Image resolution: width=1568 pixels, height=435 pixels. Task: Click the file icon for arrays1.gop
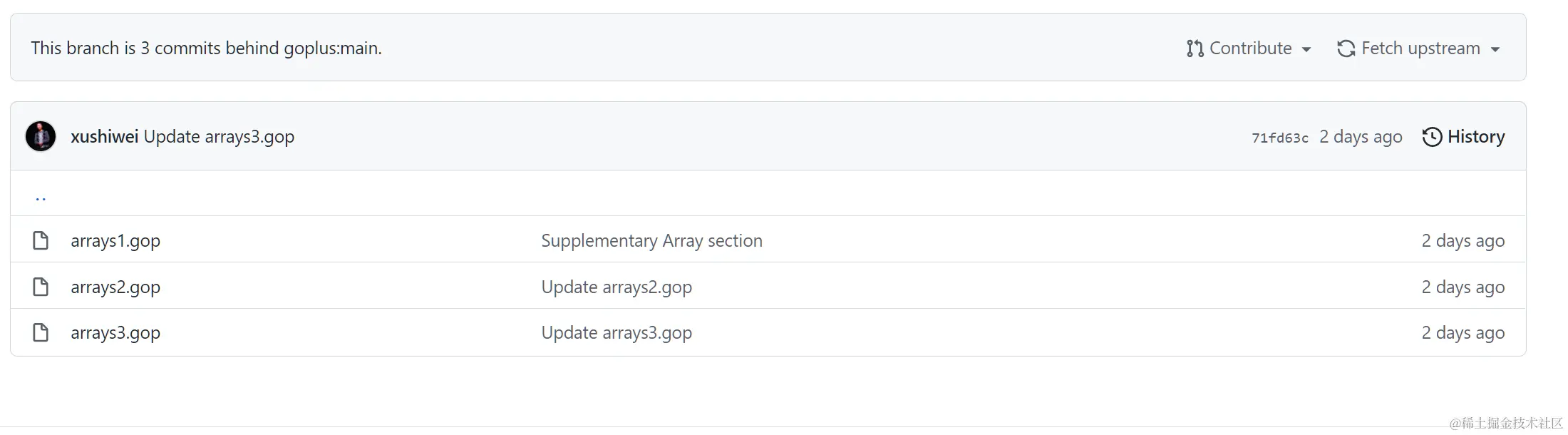[41, 241]
